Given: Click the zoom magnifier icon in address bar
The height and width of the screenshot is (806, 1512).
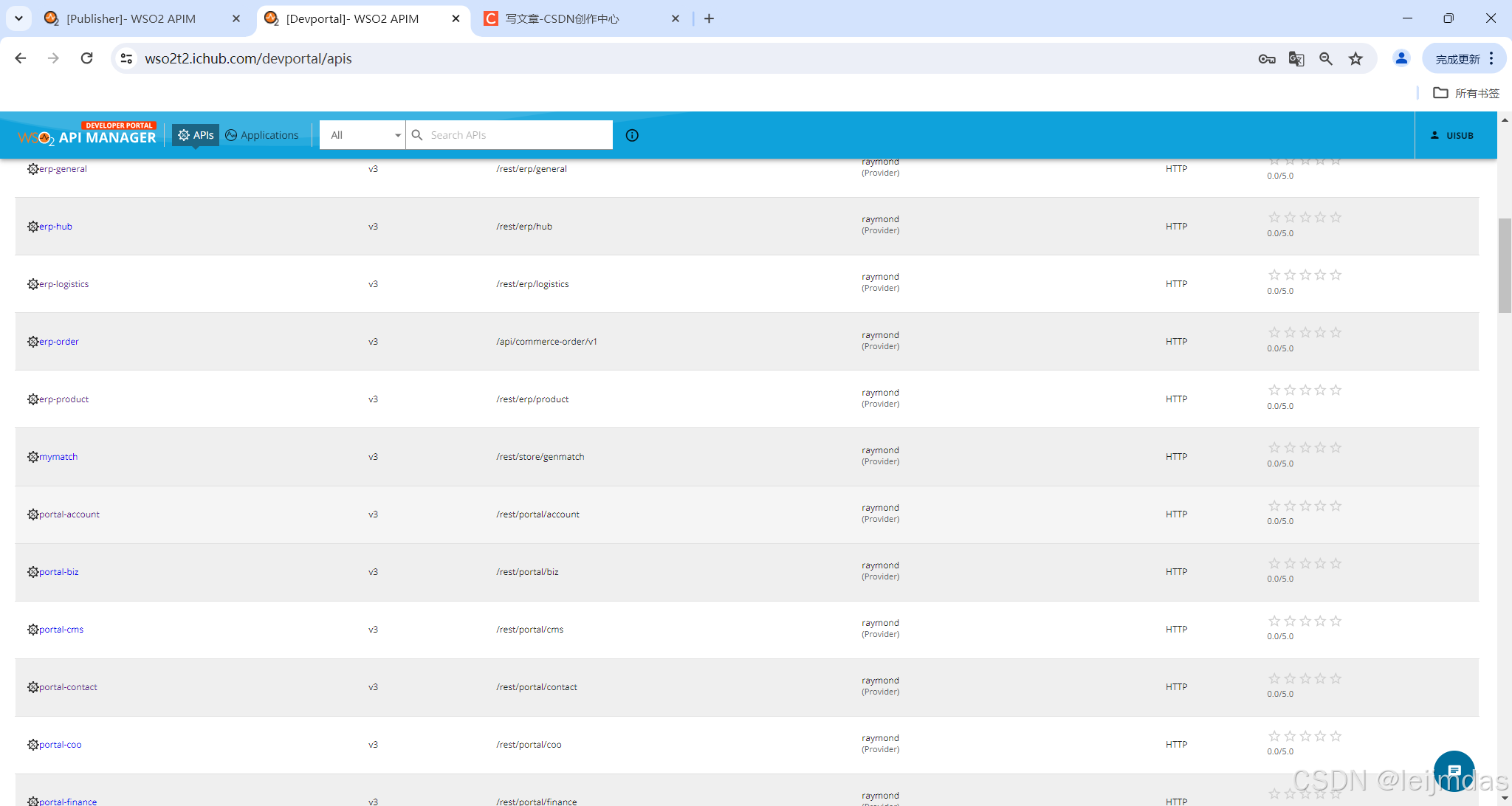Looking at the screenshot, I should click(1326, 59).
